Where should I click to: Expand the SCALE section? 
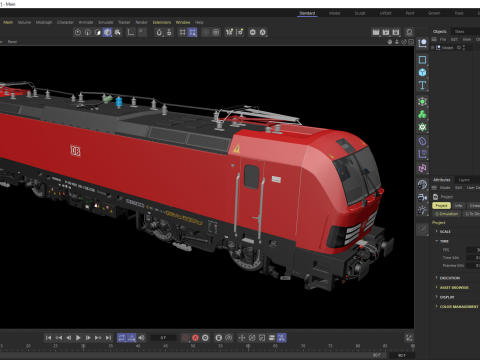437,231
